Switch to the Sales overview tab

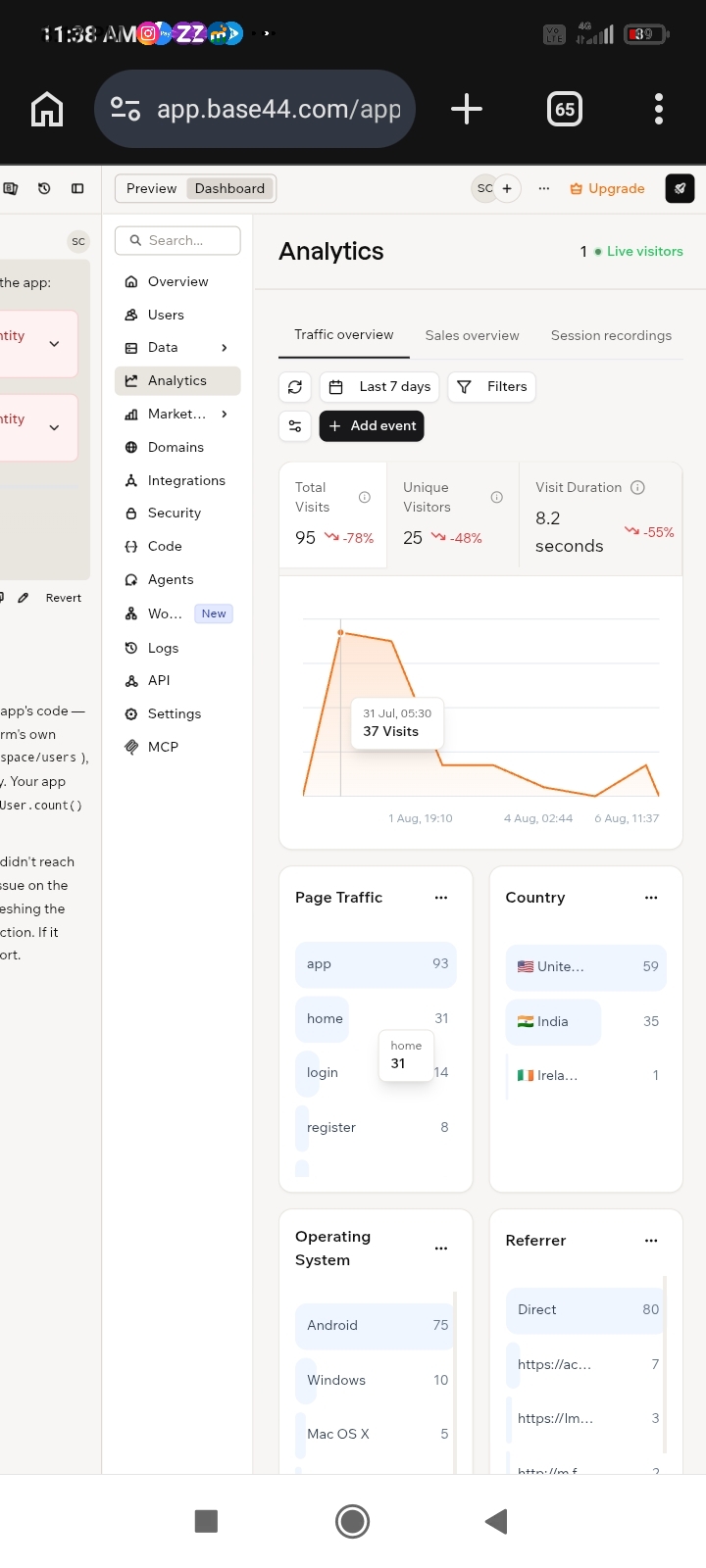click(x=473, y=335)
